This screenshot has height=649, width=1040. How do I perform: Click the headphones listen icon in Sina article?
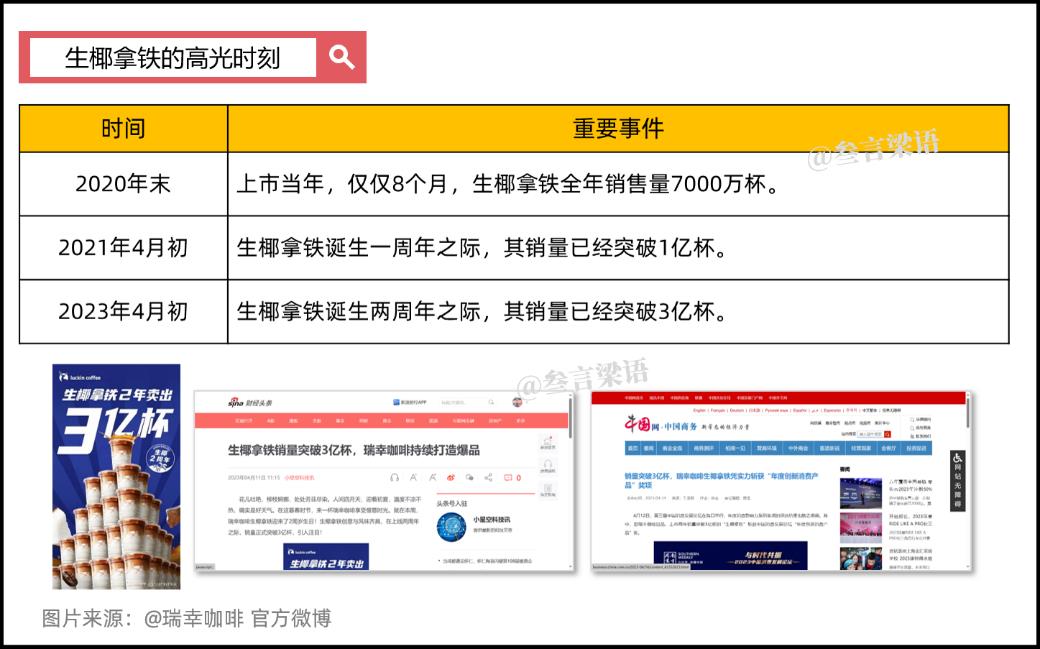click(395, 477)
